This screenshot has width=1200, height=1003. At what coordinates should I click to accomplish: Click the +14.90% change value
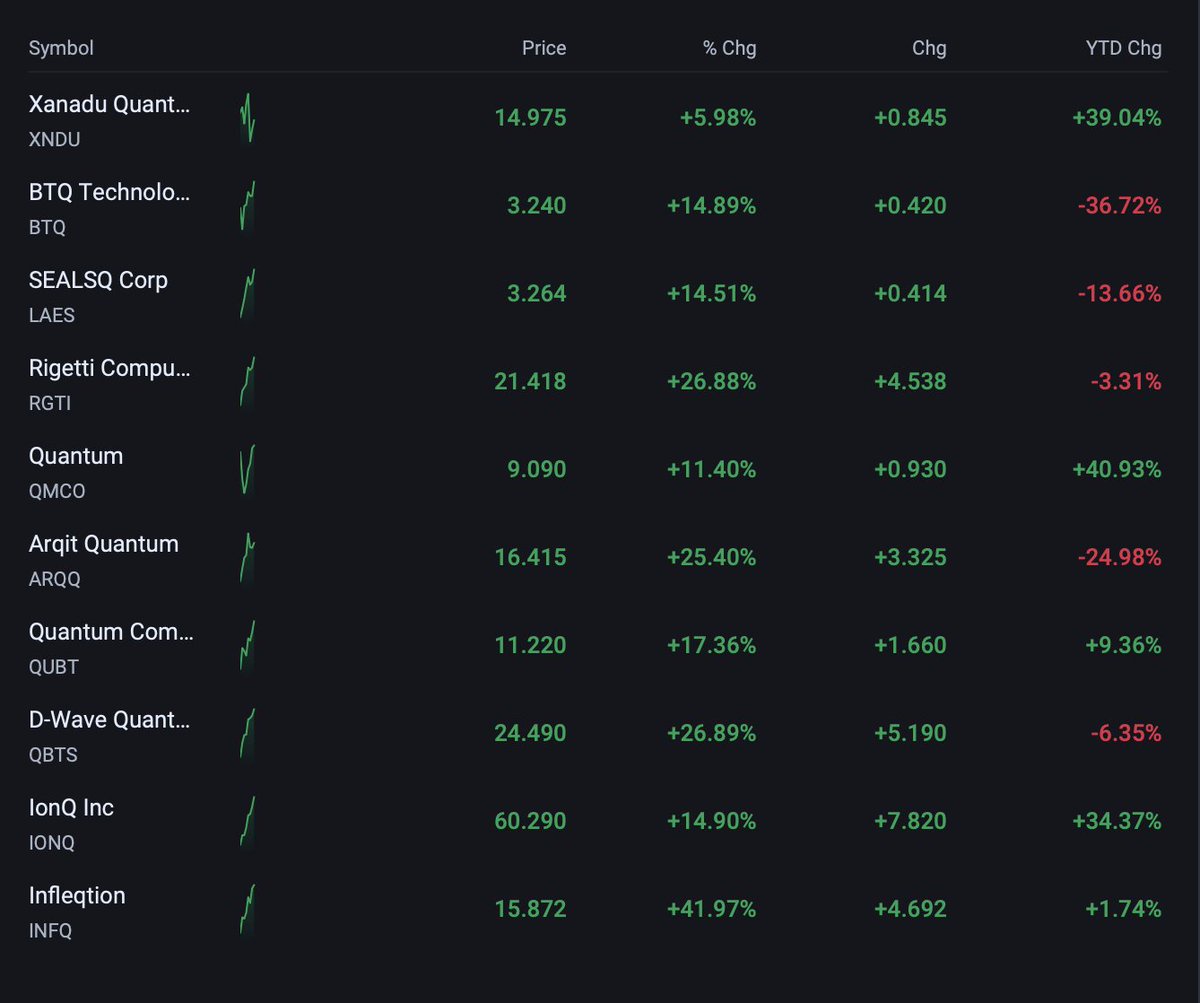point(712,822)
